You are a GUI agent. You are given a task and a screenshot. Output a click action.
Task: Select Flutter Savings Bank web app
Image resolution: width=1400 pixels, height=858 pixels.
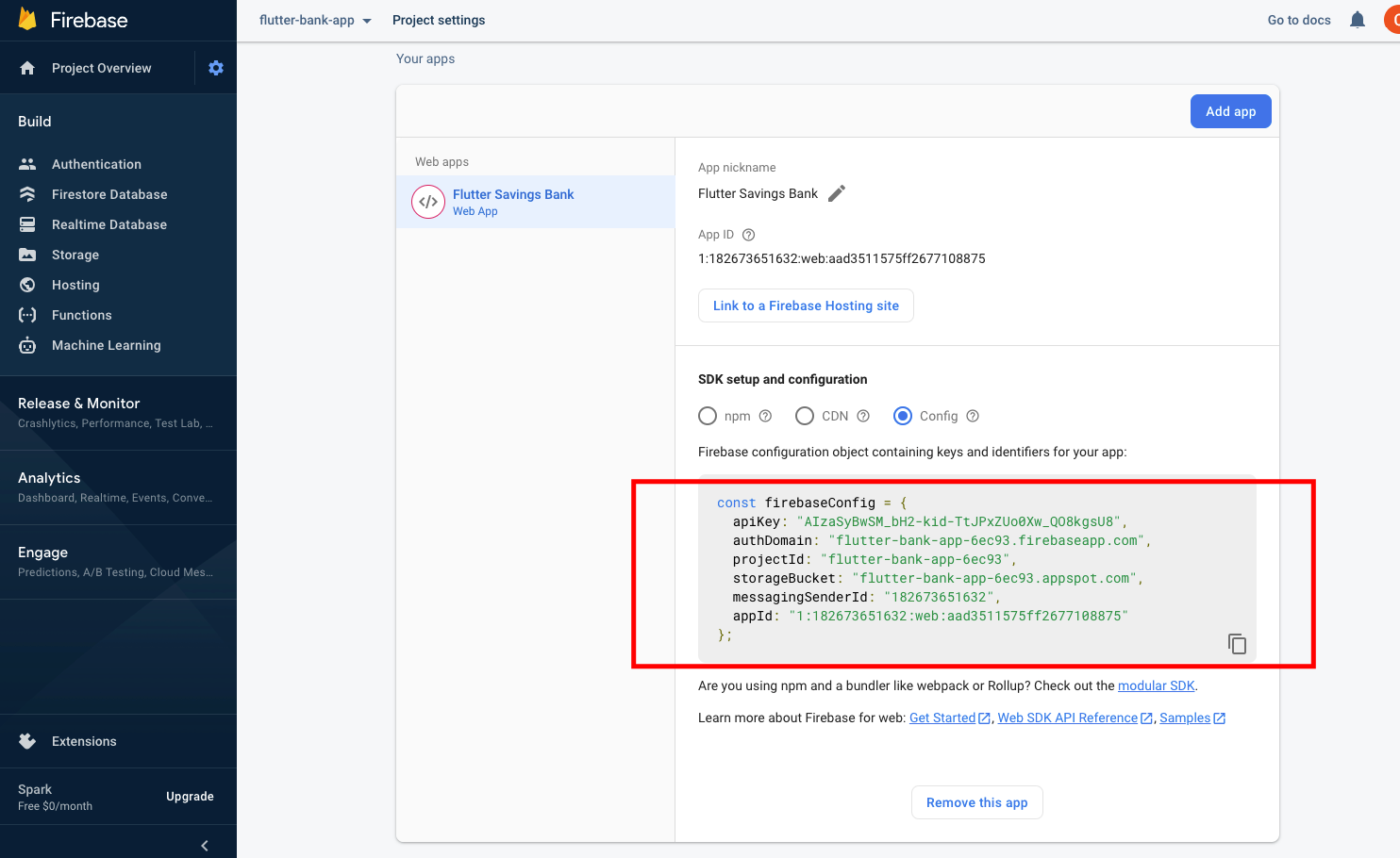click(536, 202)
